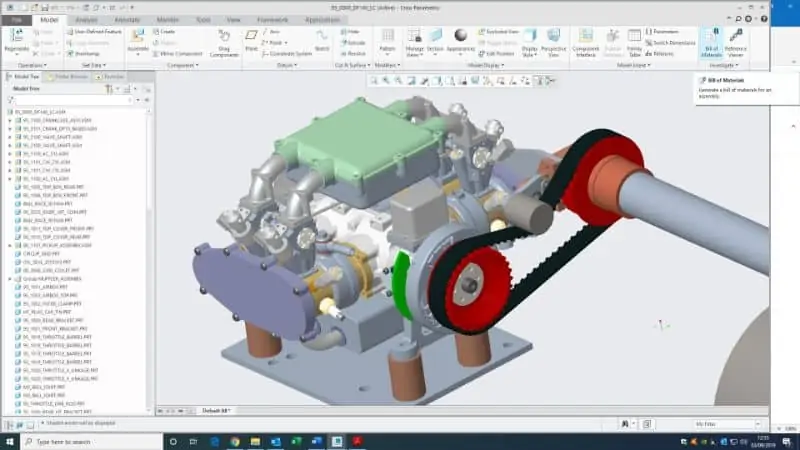The image size is (800, 450).
Task: Click Create component
Action: (x=164, y=32)
